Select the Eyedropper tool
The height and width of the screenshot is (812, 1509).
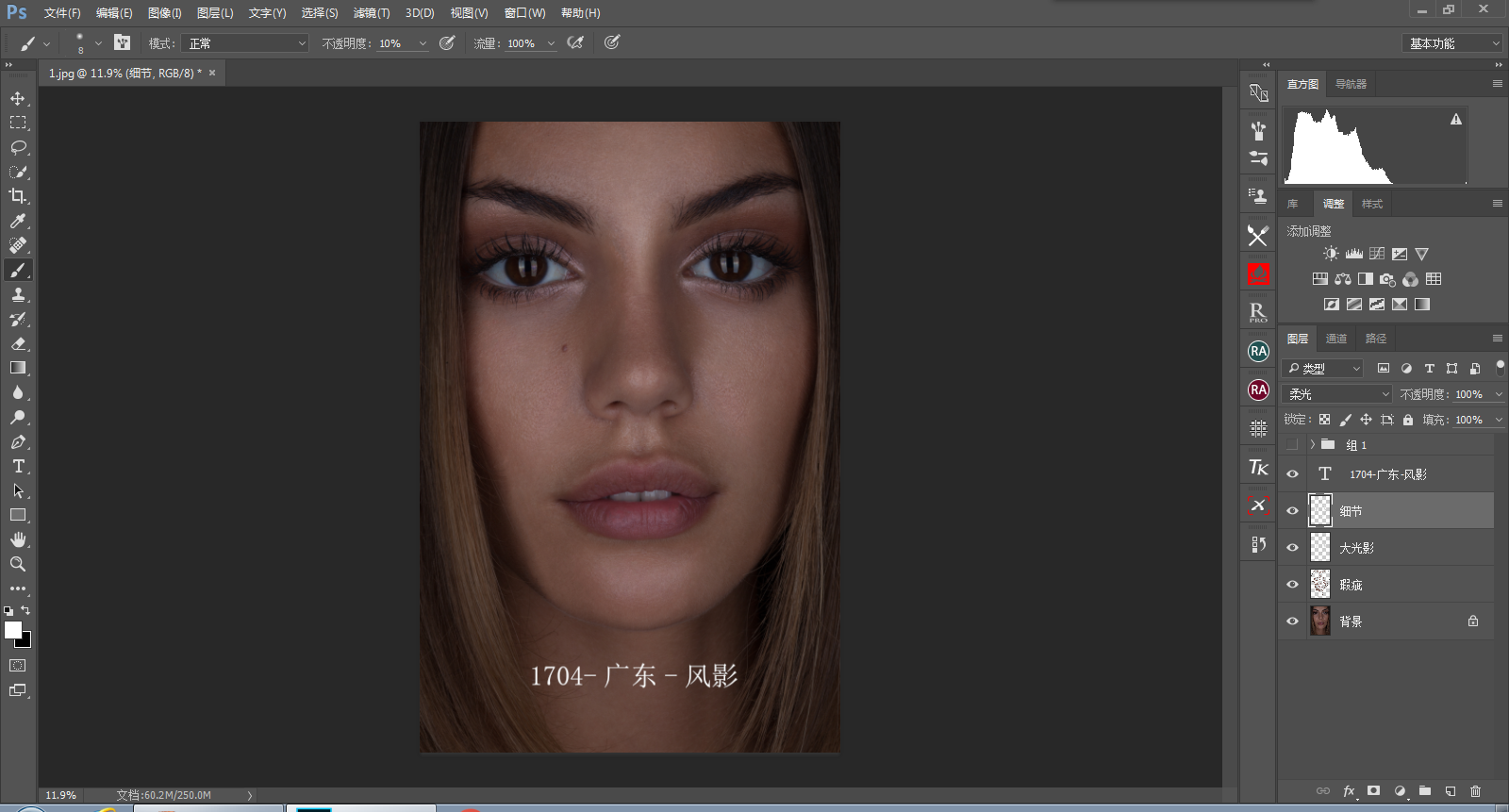click(18, 221)
